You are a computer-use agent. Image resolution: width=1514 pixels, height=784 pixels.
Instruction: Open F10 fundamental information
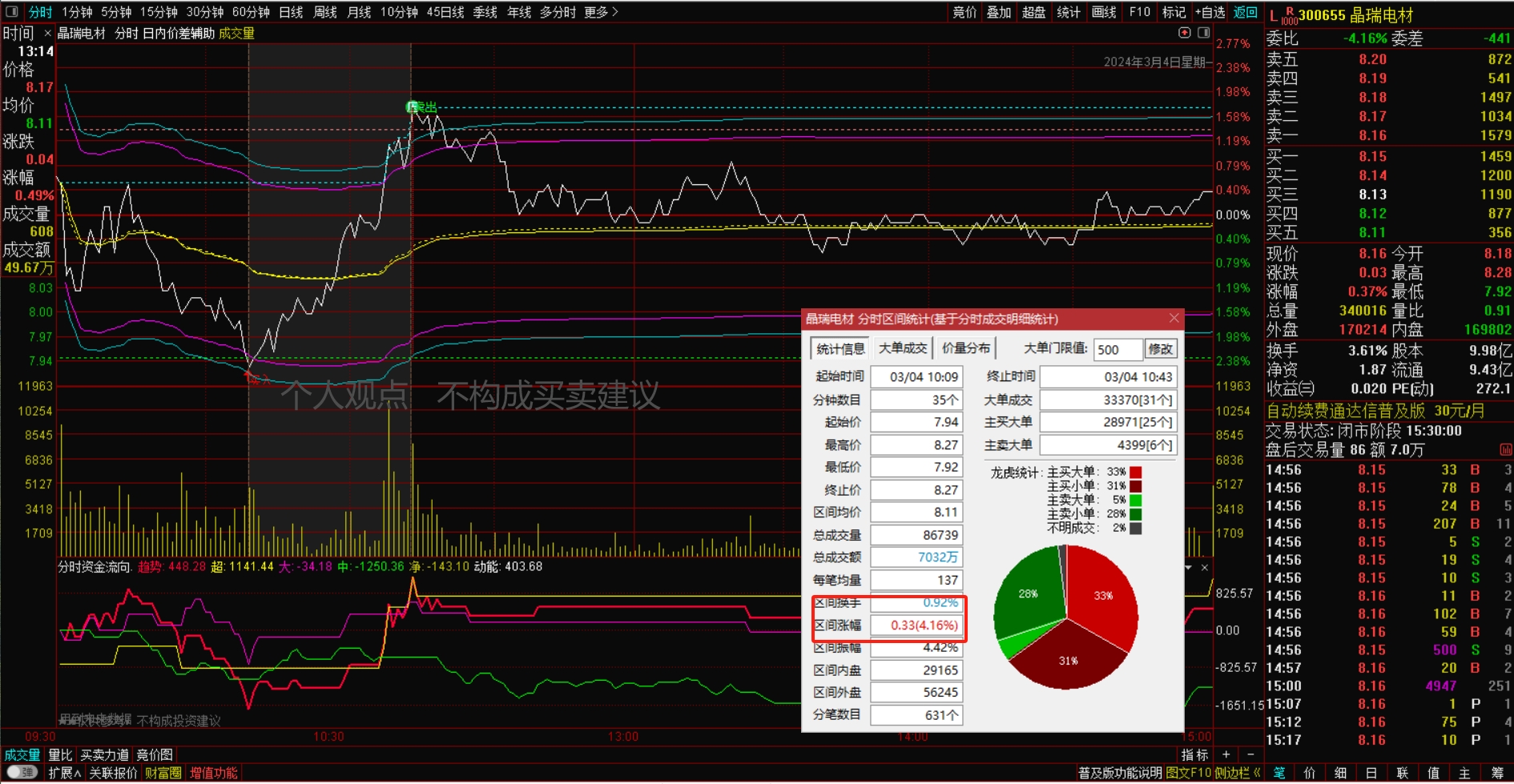coord(1139,12)
